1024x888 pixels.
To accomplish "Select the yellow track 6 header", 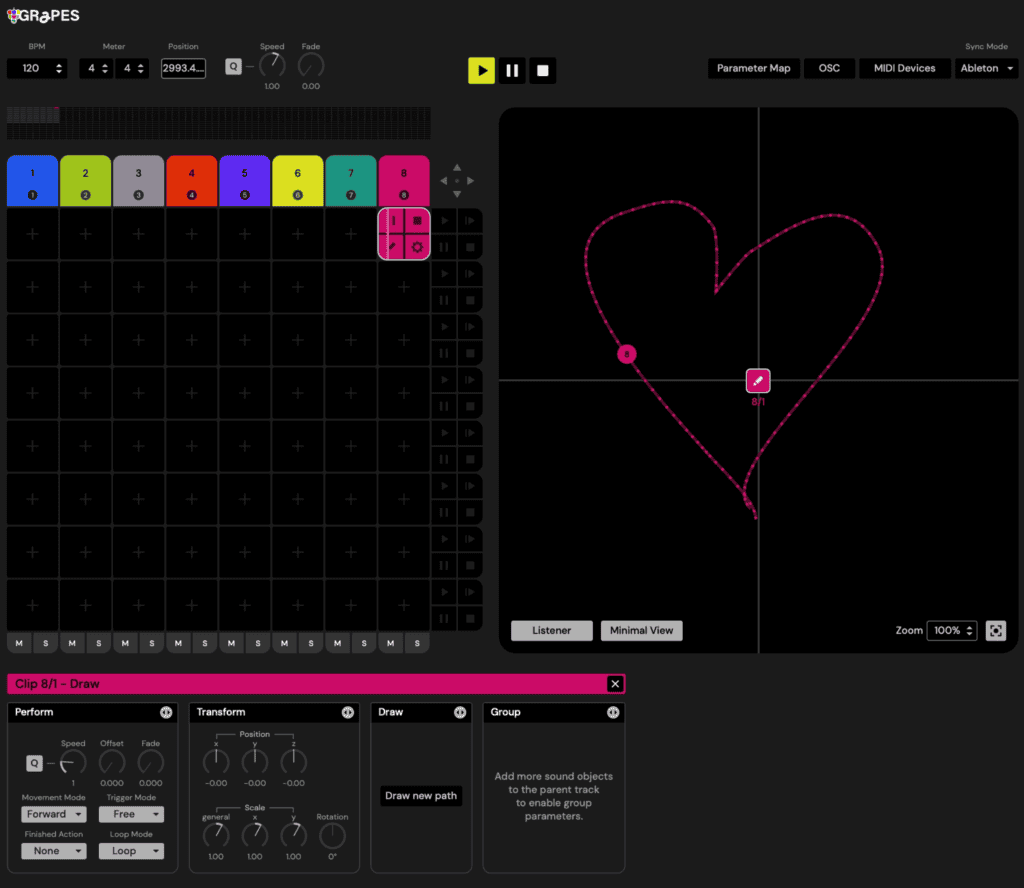I will point(298,181).
